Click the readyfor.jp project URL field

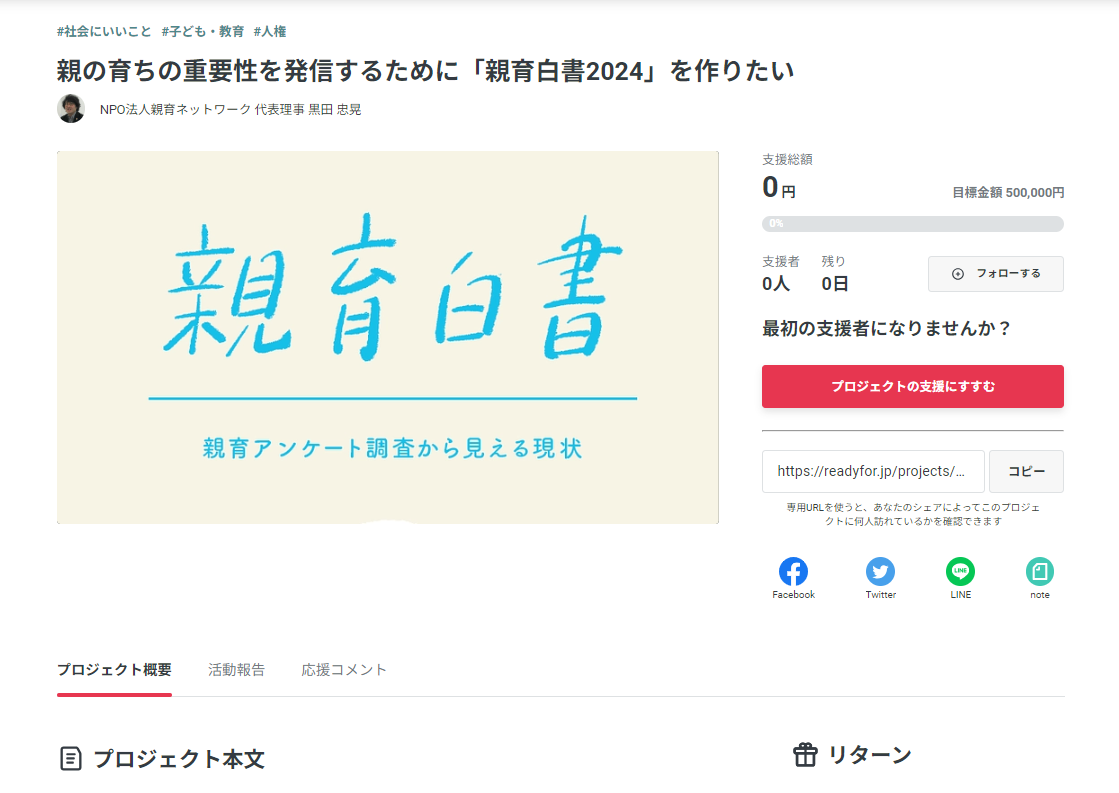pyautogui.click(x=872, y=471)
